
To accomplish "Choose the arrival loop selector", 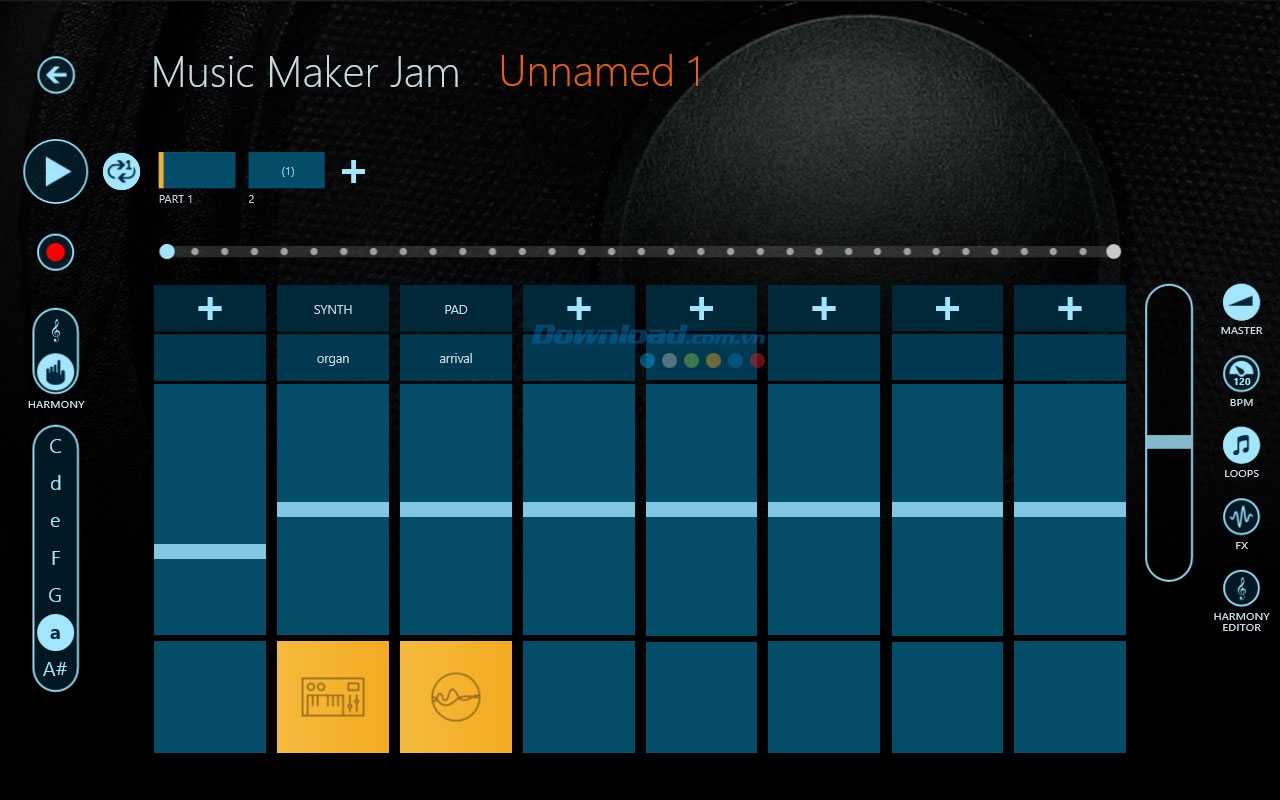I will [x=456, y=358].
